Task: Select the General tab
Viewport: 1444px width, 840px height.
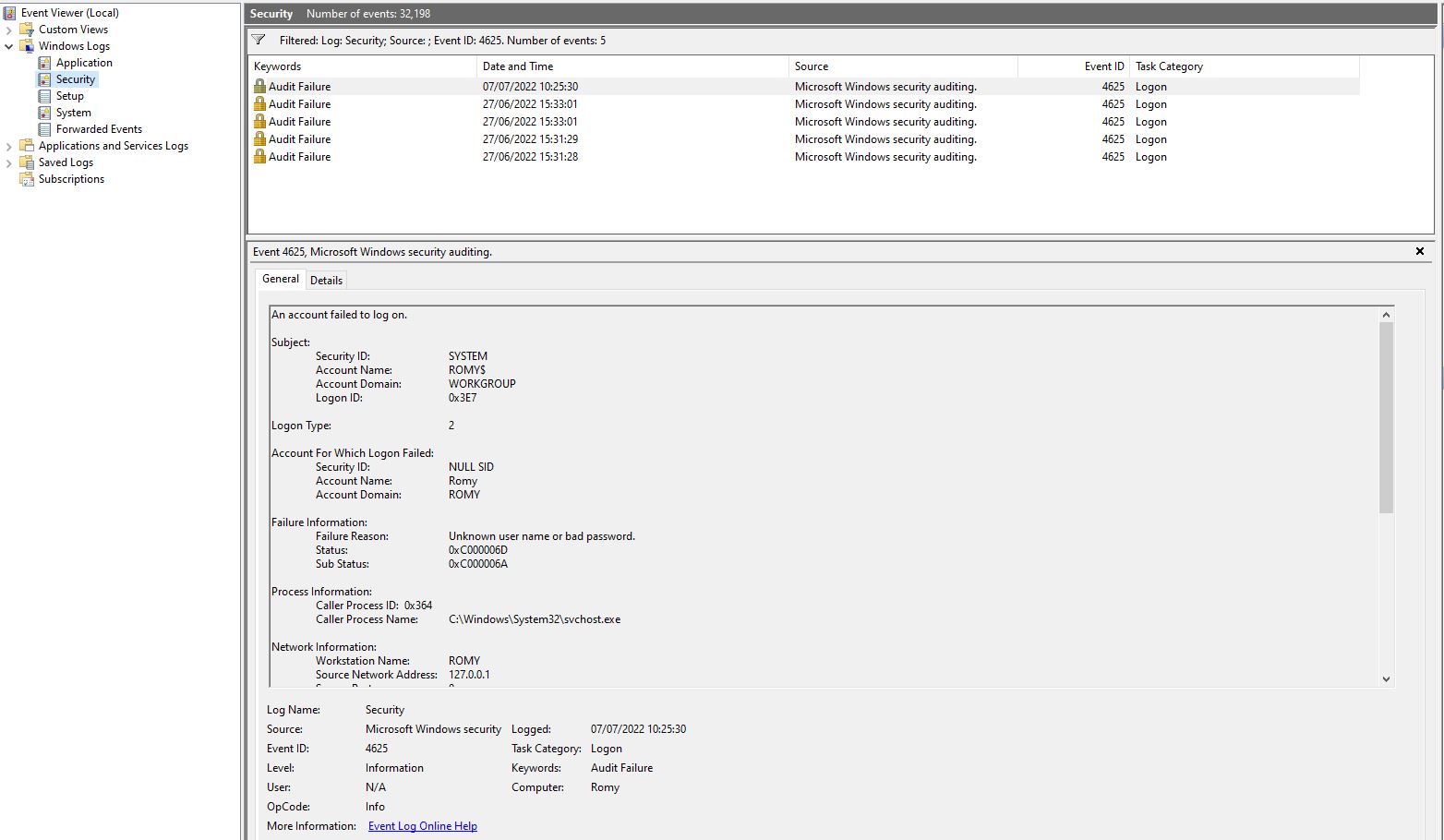Action: 281,279
